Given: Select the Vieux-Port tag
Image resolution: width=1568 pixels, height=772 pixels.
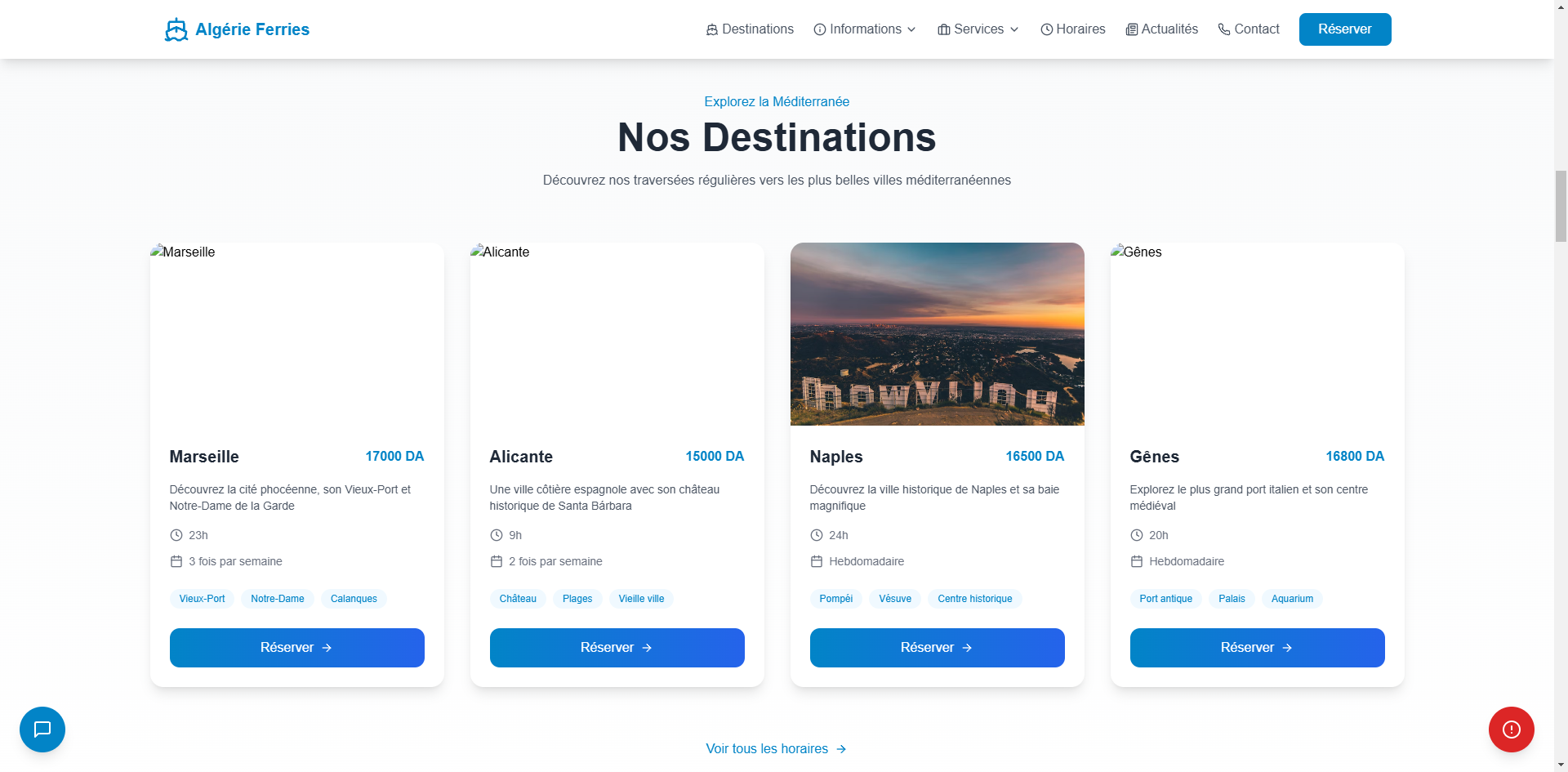Looking at the screenshot, I should pyautogui.click(x=203, y=599).
